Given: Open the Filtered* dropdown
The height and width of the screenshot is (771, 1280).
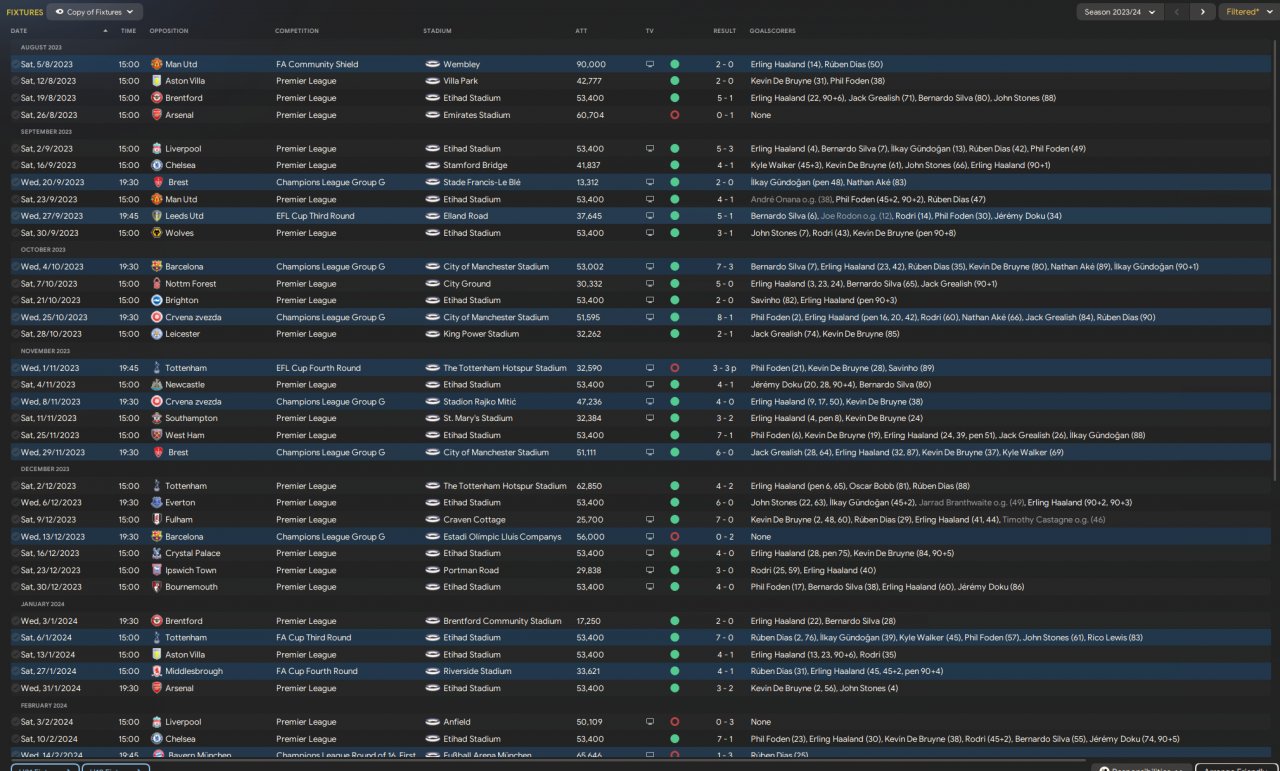Looking at the screenshot, I should [x=1248, y=12].
